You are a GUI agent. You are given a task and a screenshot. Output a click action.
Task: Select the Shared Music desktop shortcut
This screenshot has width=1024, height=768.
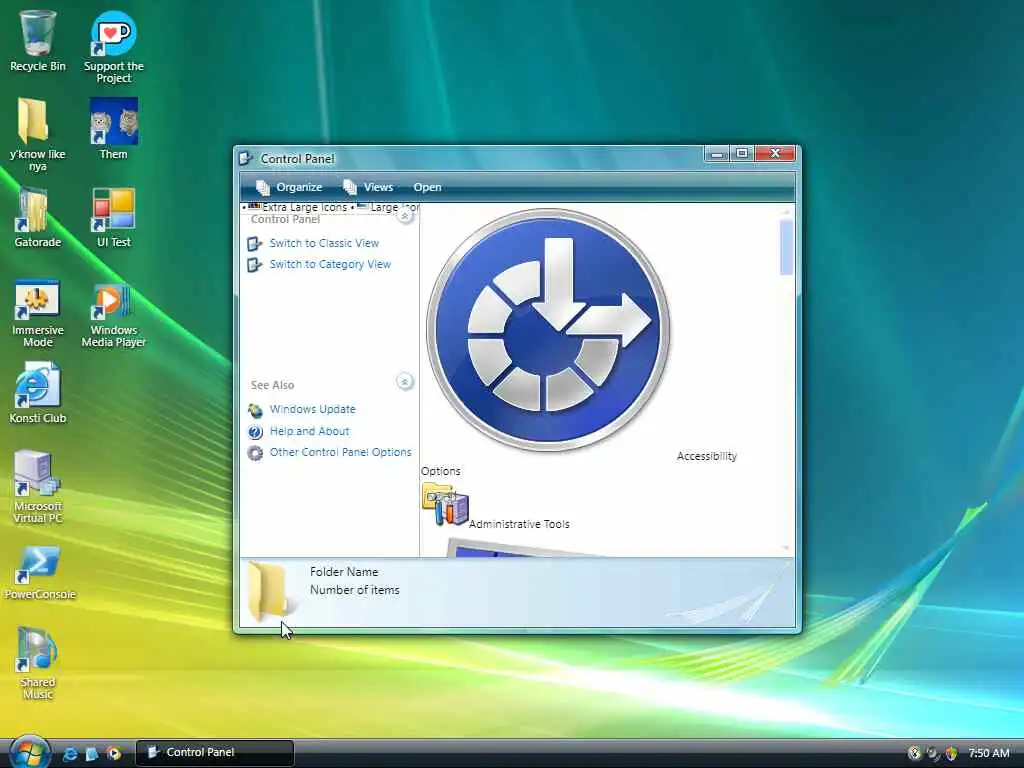37,663
